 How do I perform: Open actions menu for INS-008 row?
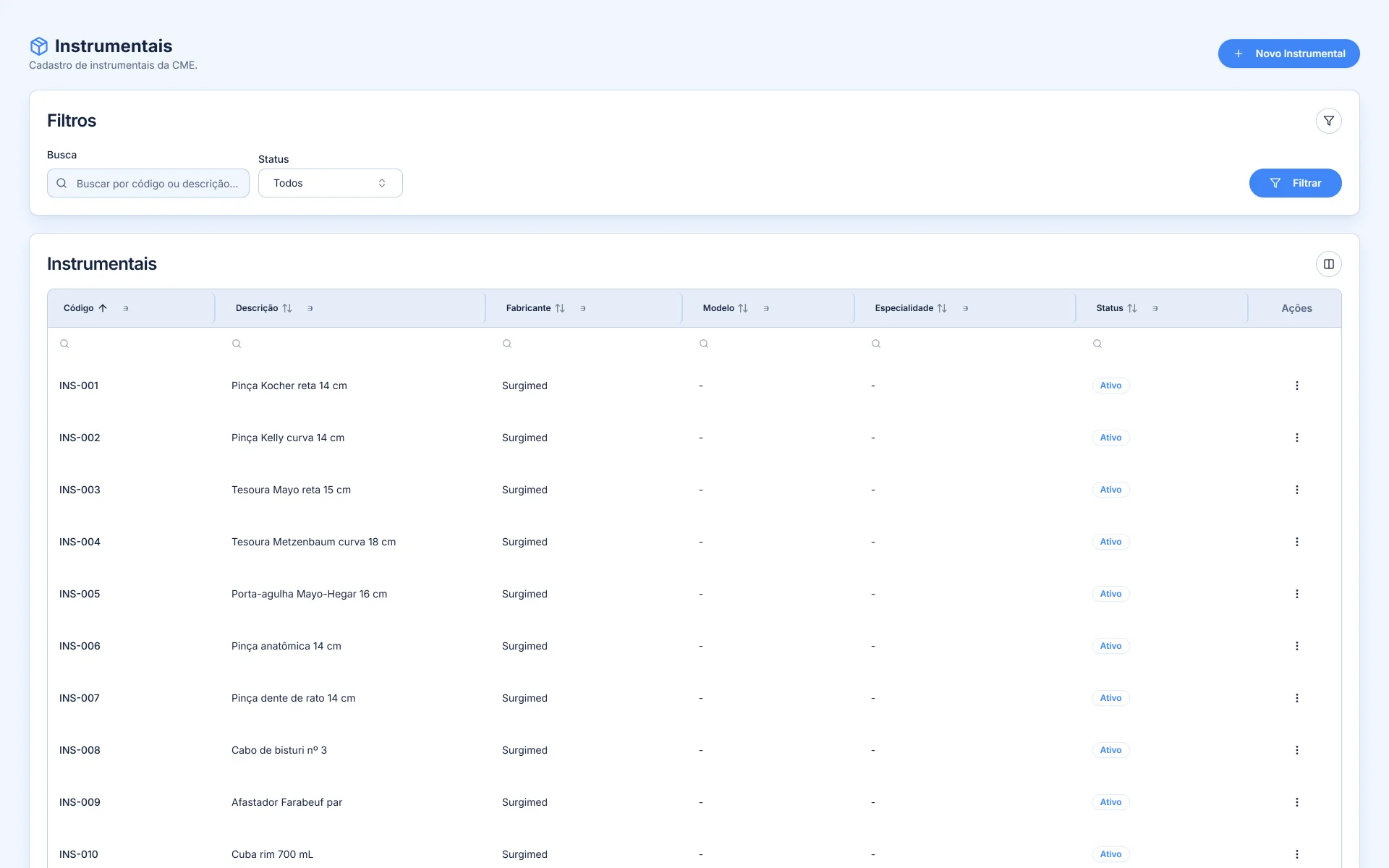(x=1296, y=750)
